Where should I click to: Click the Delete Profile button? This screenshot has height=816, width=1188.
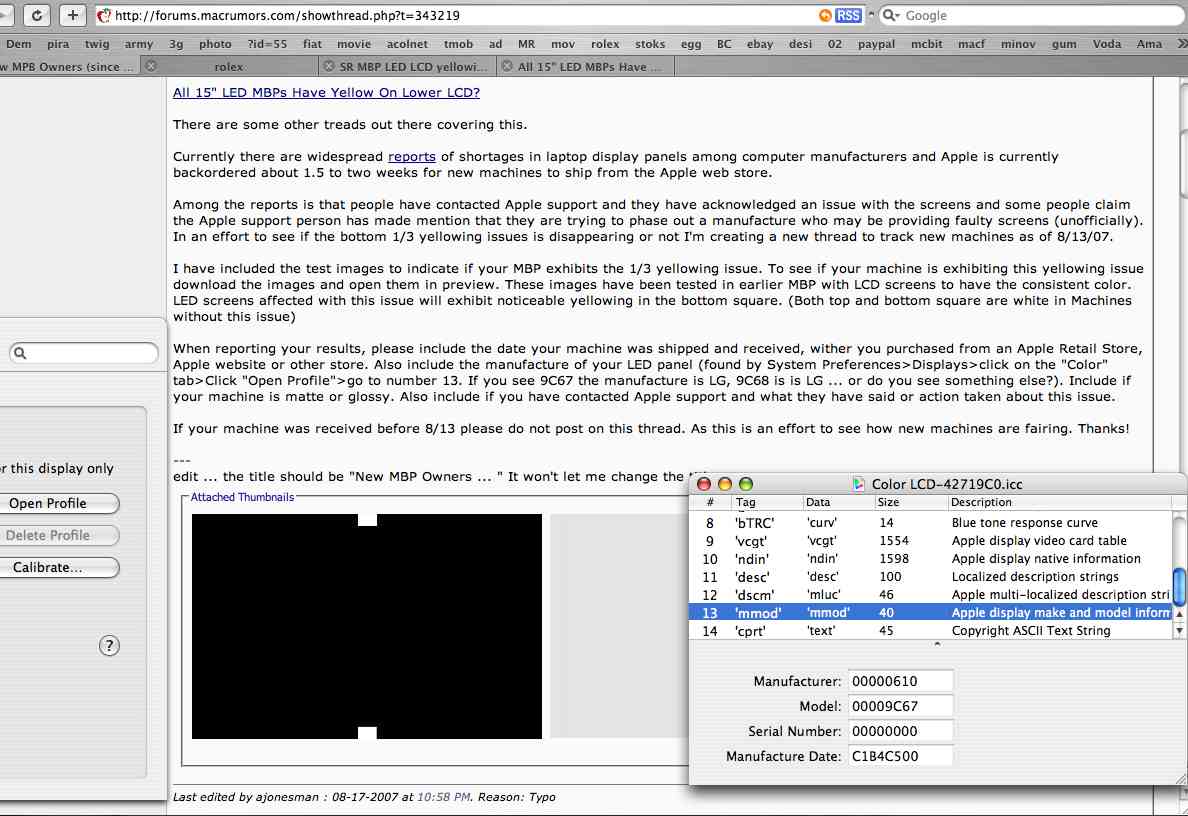59,535
